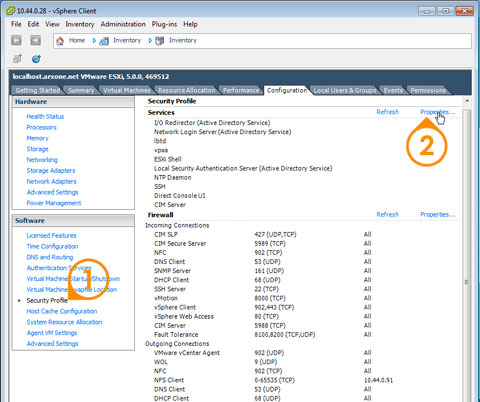Open the Edit menu
Image resolution: width=480 pixels, height=402 pixels.
[x=33, y=24]
